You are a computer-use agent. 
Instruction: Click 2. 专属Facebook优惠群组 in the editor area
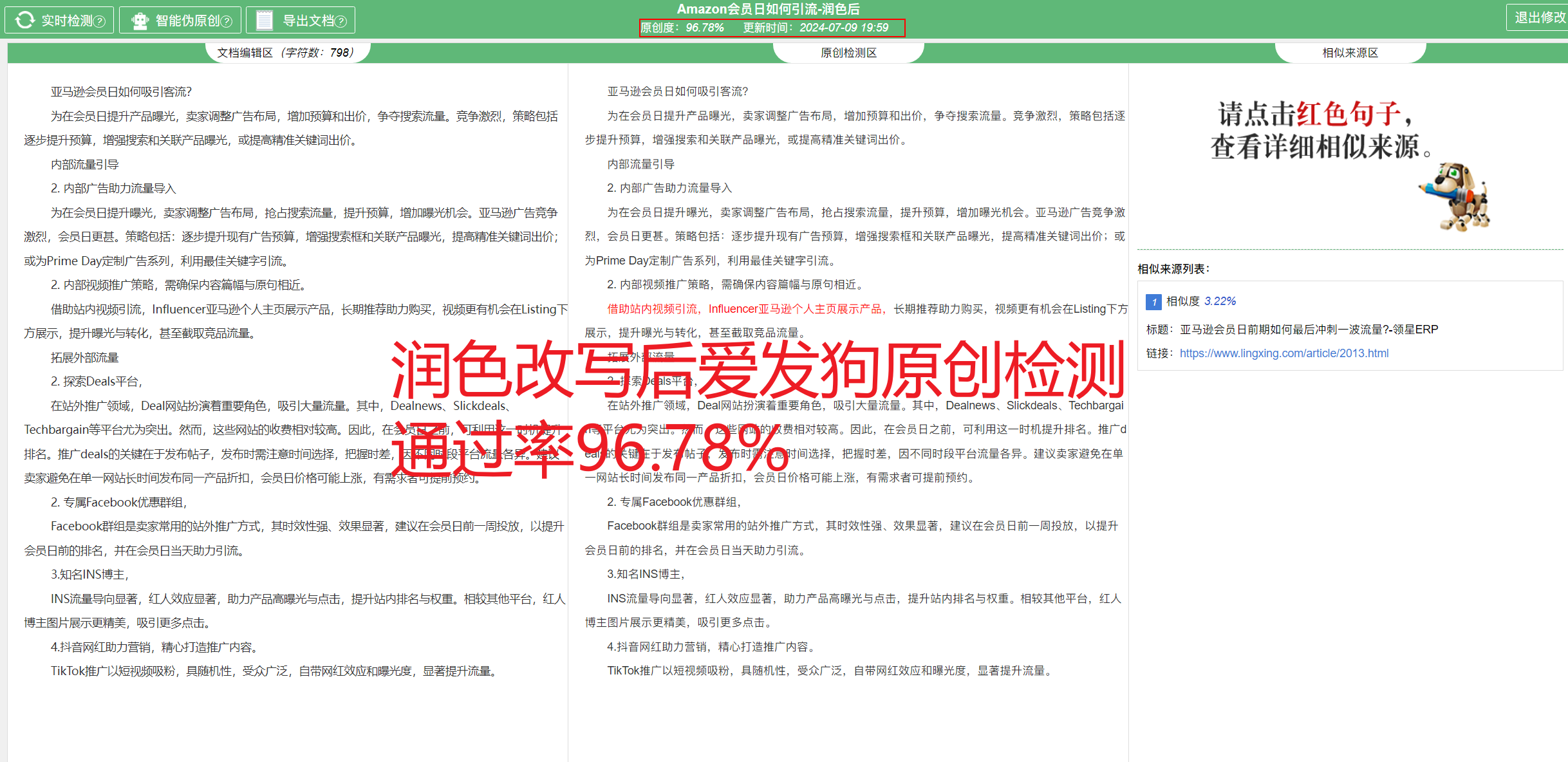pyautogui.click(x=119, y=503)
